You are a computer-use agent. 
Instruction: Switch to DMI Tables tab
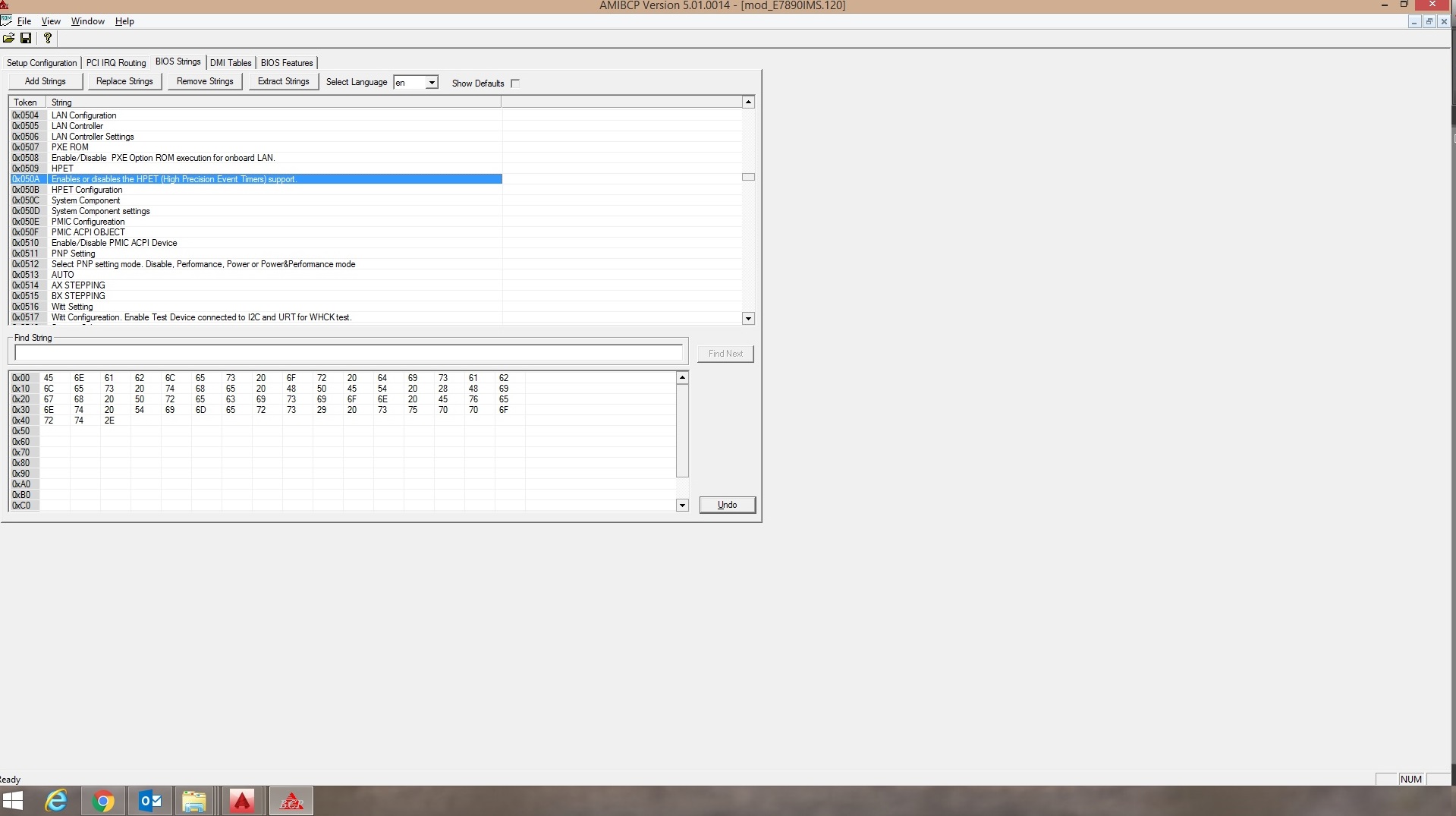tap(231, 63)
